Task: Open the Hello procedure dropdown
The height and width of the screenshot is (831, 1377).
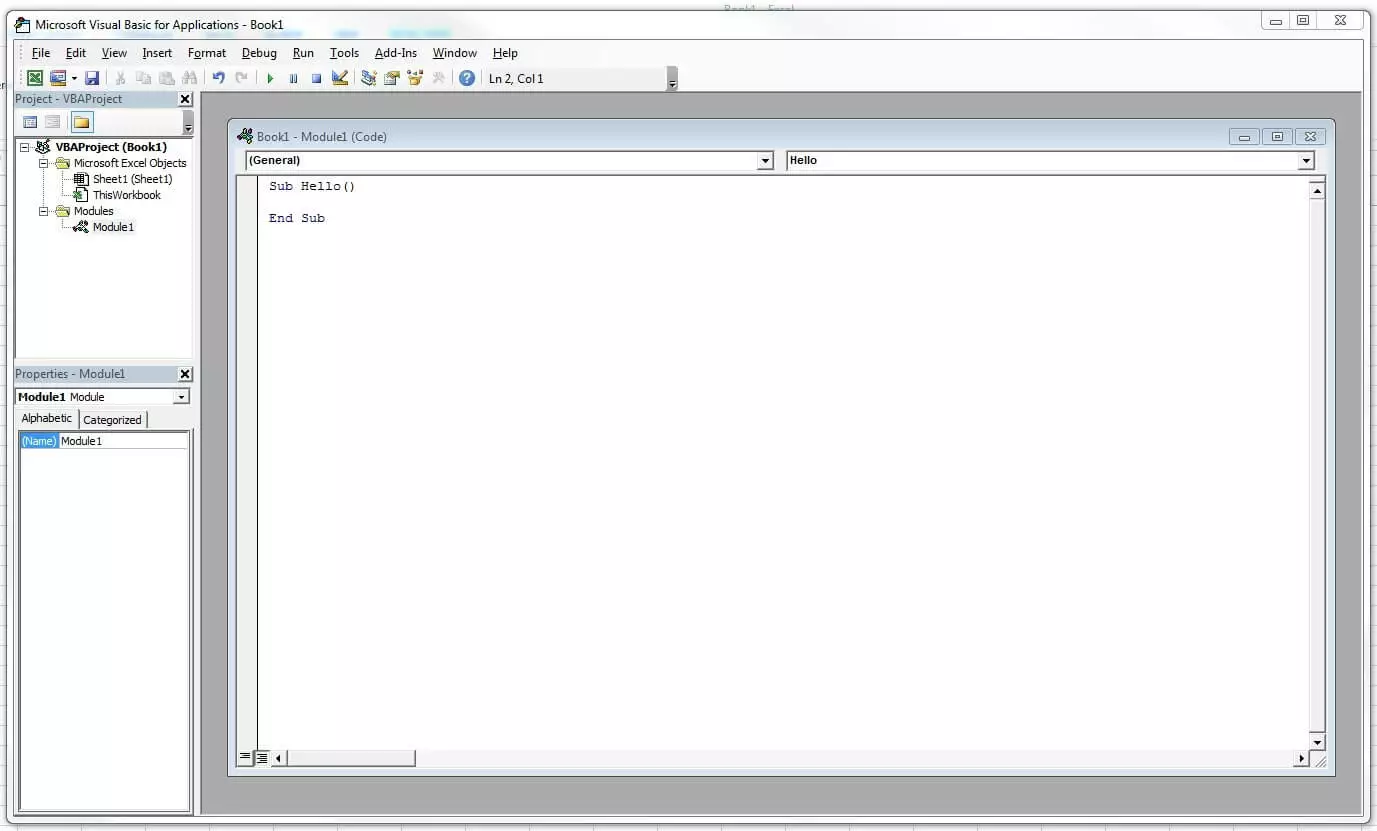Action: pos(1305,161)
